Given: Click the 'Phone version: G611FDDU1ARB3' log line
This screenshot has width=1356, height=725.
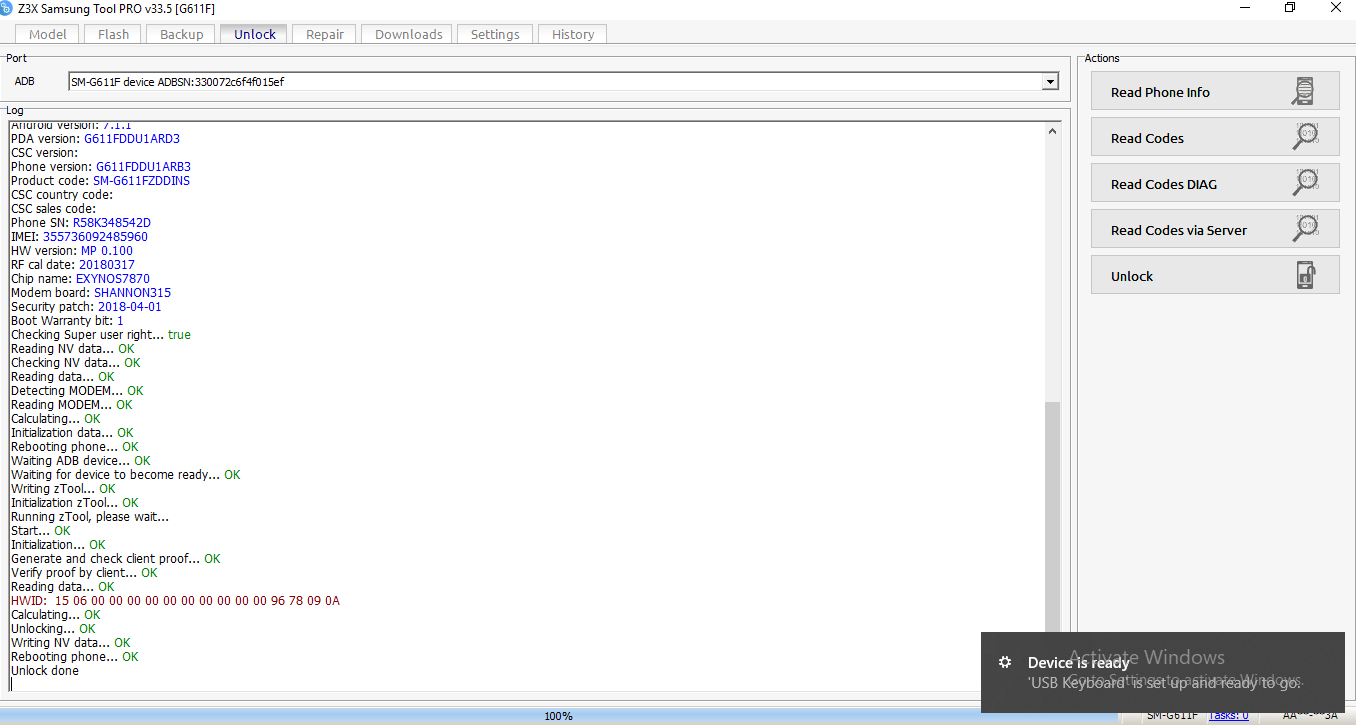Looking at the screenshot, I should [x=101, y=167].
